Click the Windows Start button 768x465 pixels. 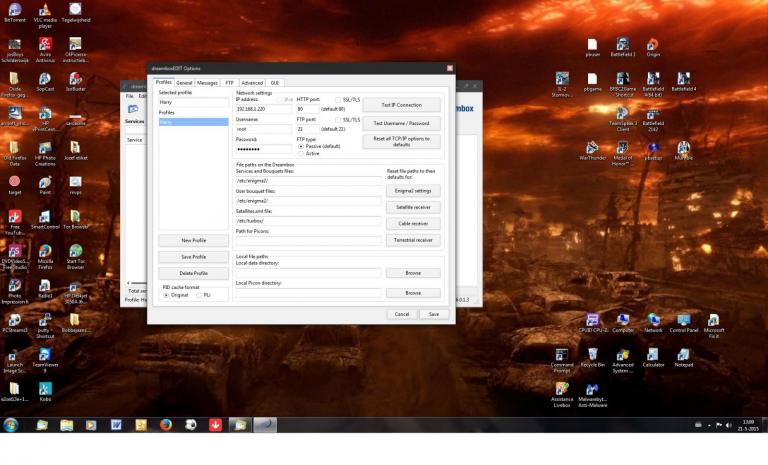point(11,424)
